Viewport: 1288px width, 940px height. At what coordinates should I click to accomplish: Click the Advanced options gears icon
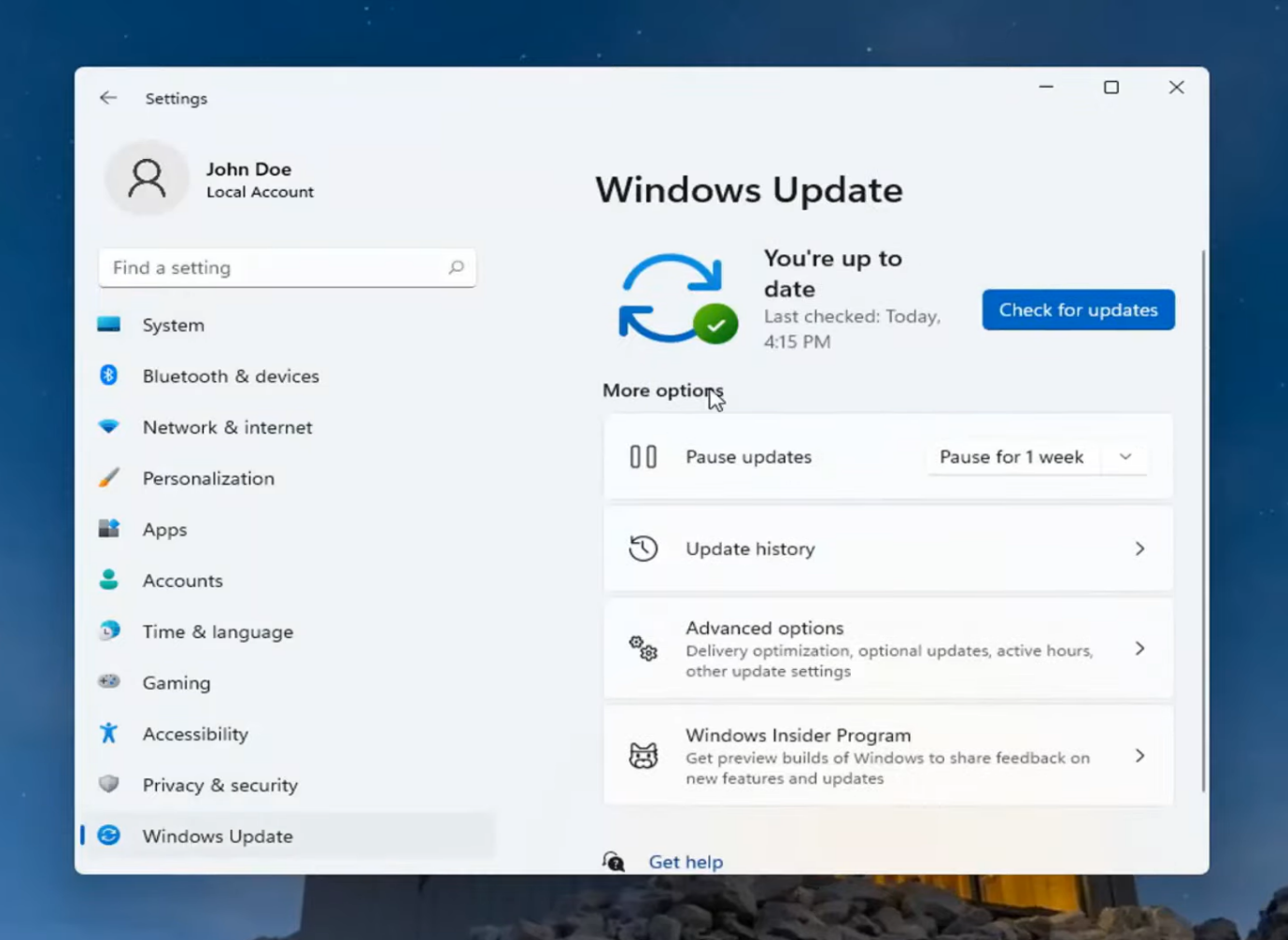pyautogui.click(x=644, y=648)
